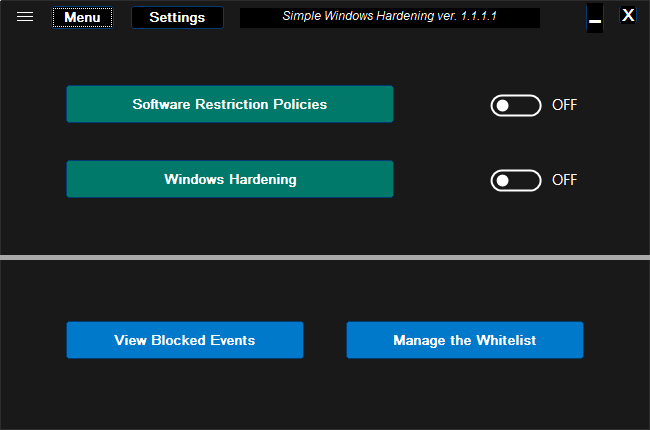Toggle the Software Restriction Policies switch
This screenshot has width=650, height=430.
516,105
